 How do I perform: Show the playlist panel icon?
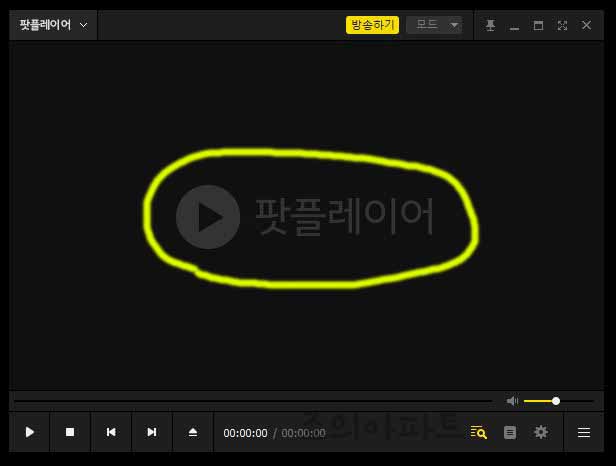pos(510,433)
